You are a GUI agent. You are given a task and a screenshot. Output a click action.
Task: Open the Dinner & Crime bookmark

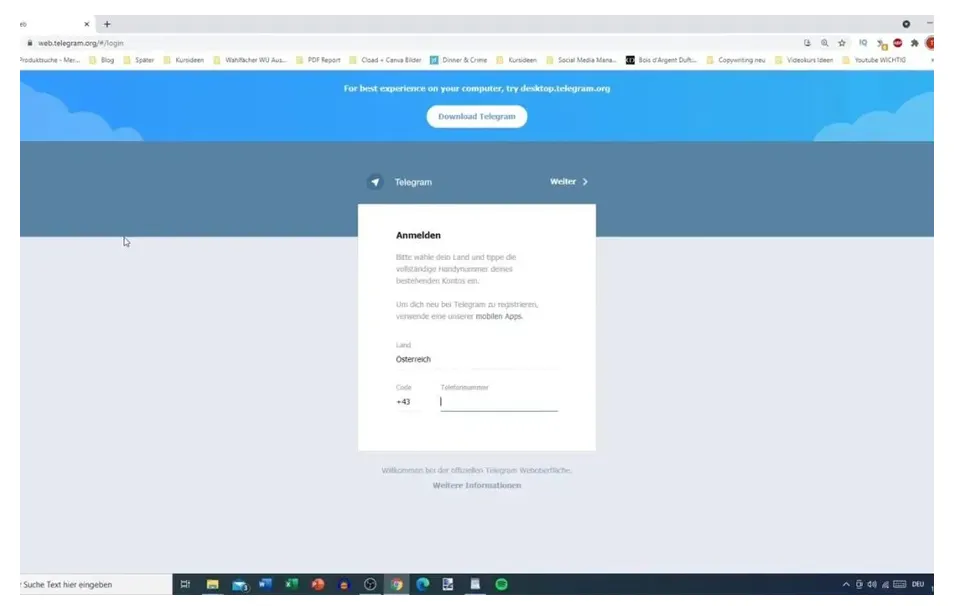[459, 60]
